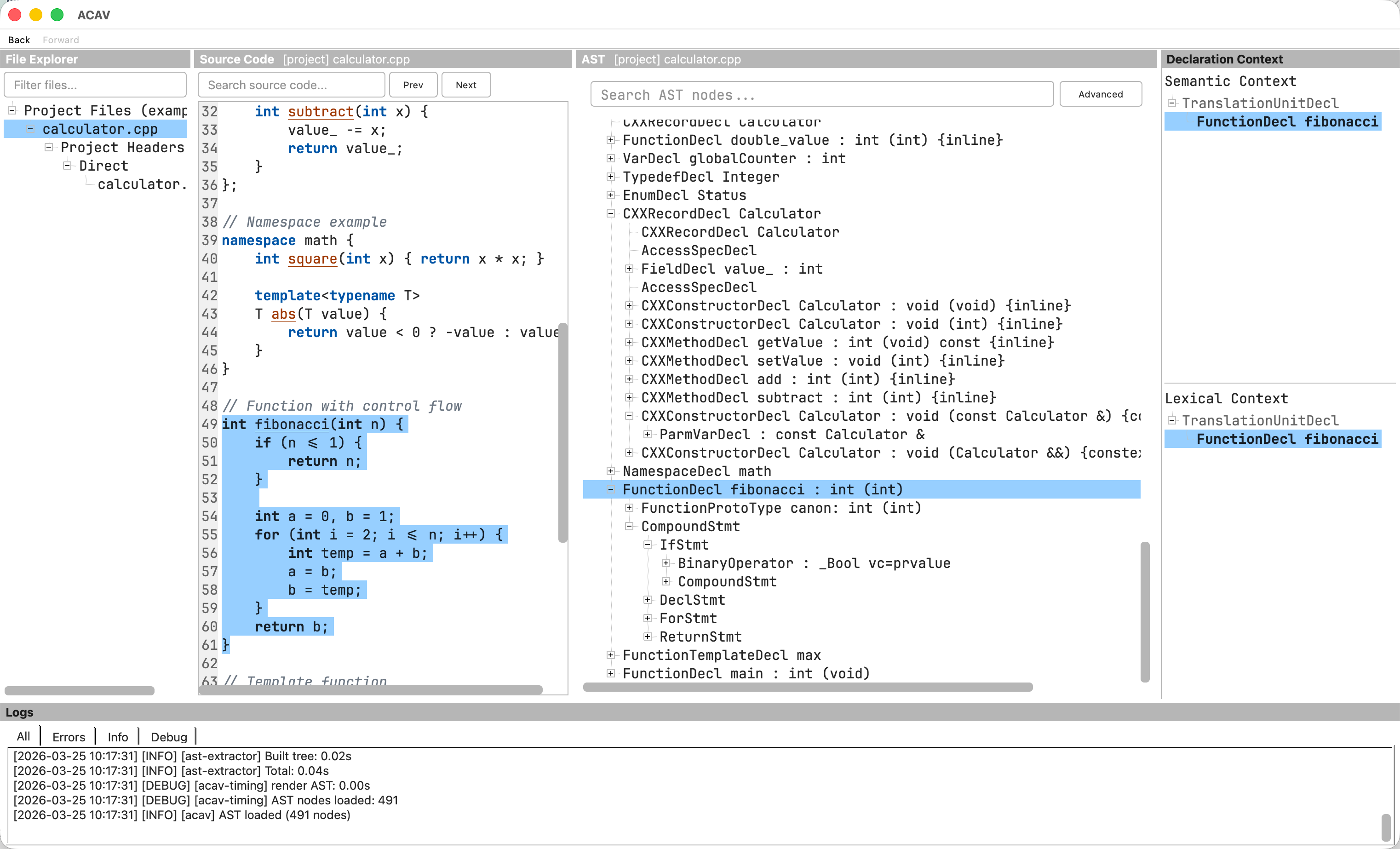Expand the CXXMethodDecl getValue node
Image resolution: width=1400 pixels, height=849 pixels.
[629, 342]
